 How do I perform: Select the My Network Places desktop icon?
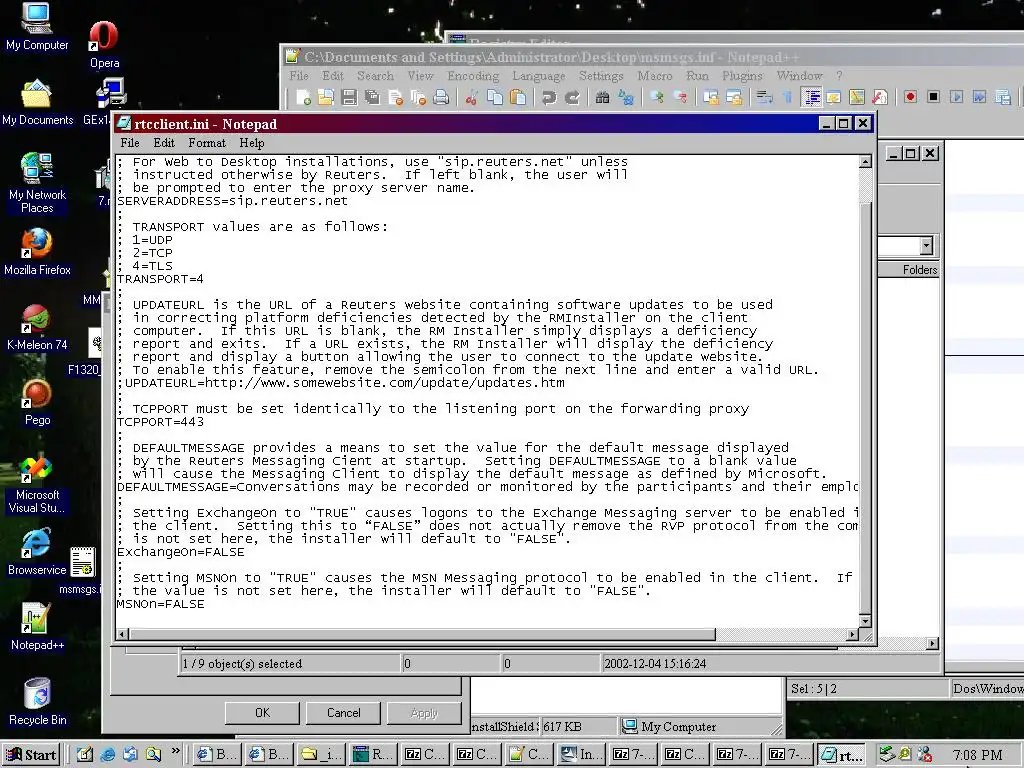(x=37, y=183)
